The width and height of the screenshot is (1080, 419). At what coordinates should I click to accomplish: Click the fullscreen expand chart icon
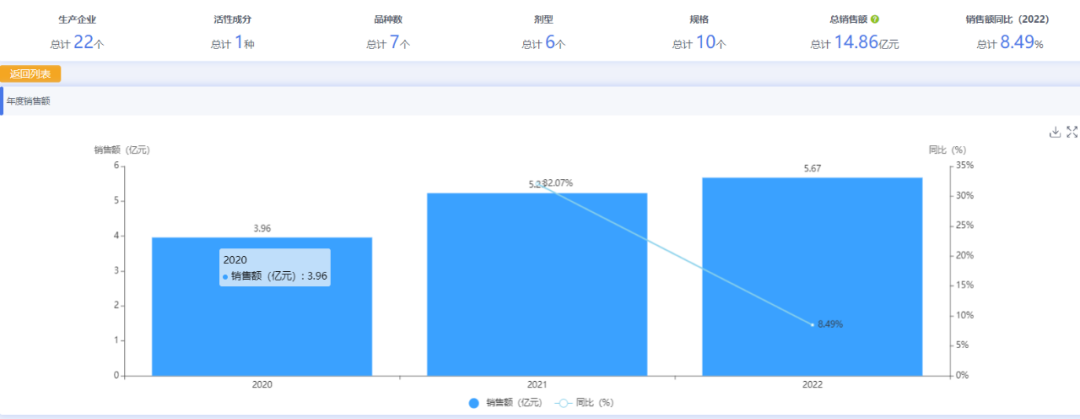click(1072, 132)
